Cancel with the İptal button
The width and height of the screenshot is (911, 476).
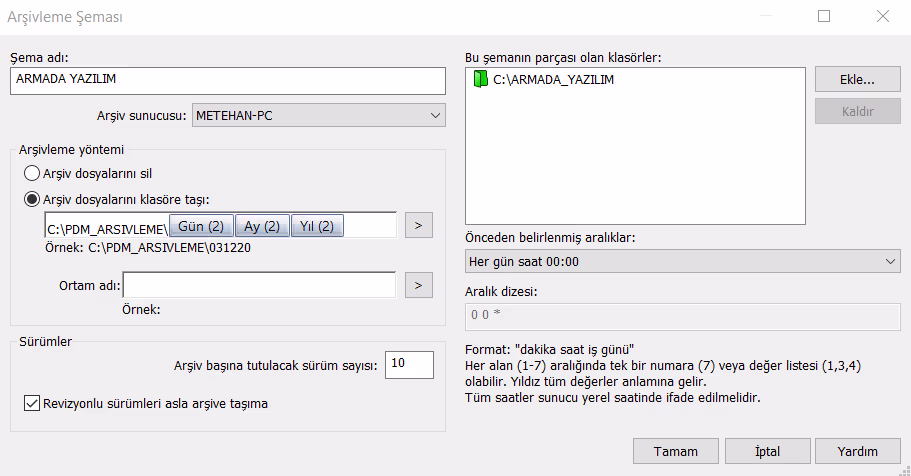767,451
